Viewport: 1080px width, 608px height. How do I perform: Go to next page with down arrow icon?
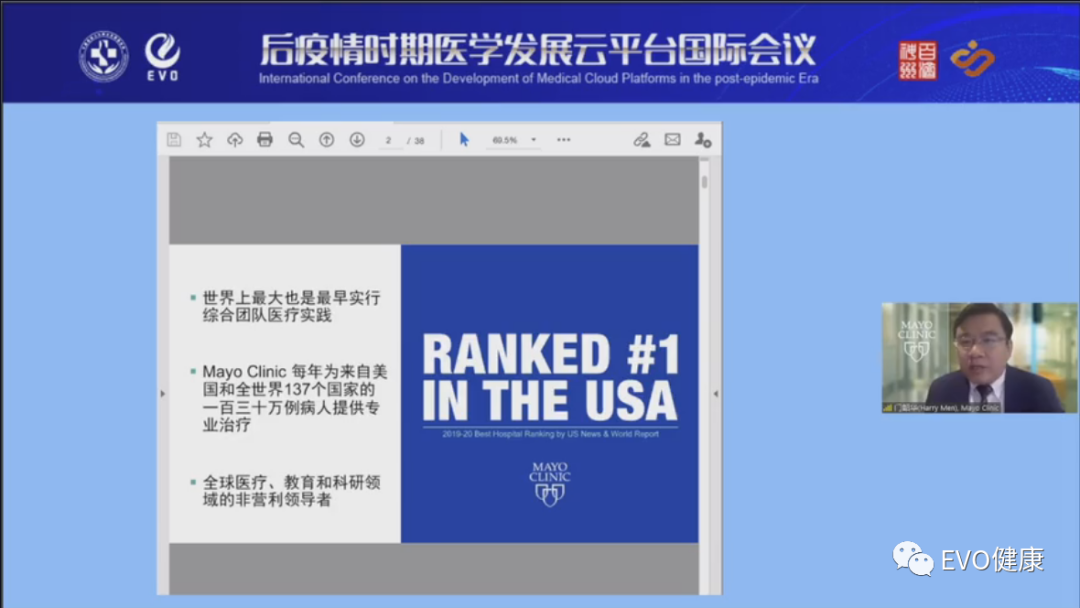tap(356, 140)
